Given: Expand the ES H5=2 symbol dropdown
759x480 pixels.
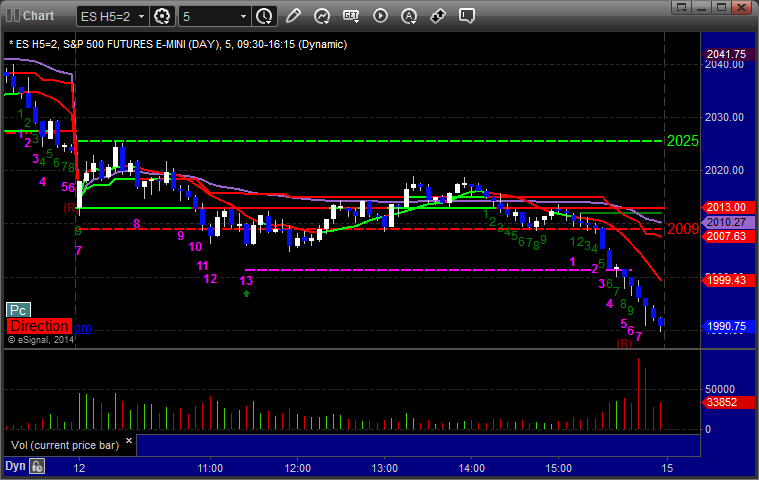Looking at the screenshot, I should tap(141, 16).
